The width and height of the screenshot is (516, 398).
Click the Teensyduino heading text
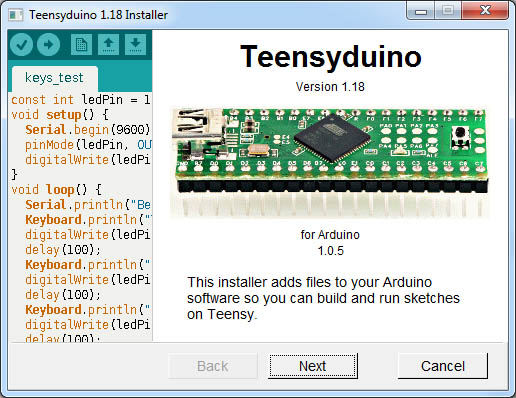(331, 57)
